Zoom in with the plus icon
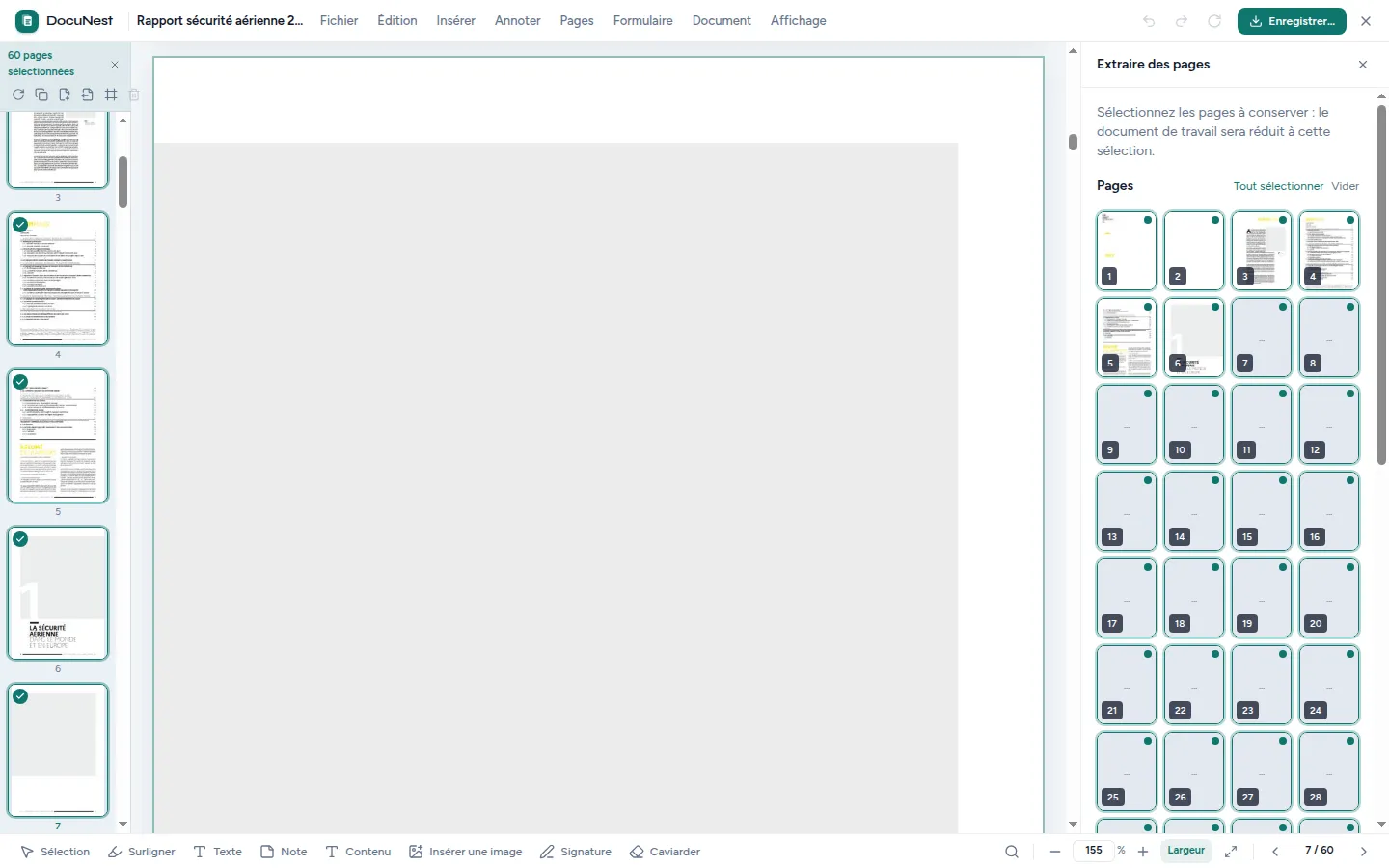 point(1143,852)
